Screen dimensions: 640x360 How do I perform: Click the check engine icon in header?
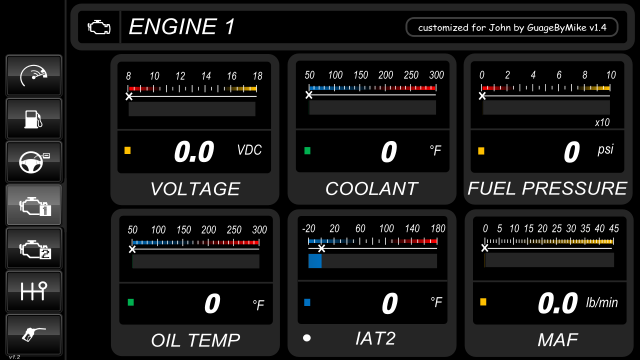[99, 27]
